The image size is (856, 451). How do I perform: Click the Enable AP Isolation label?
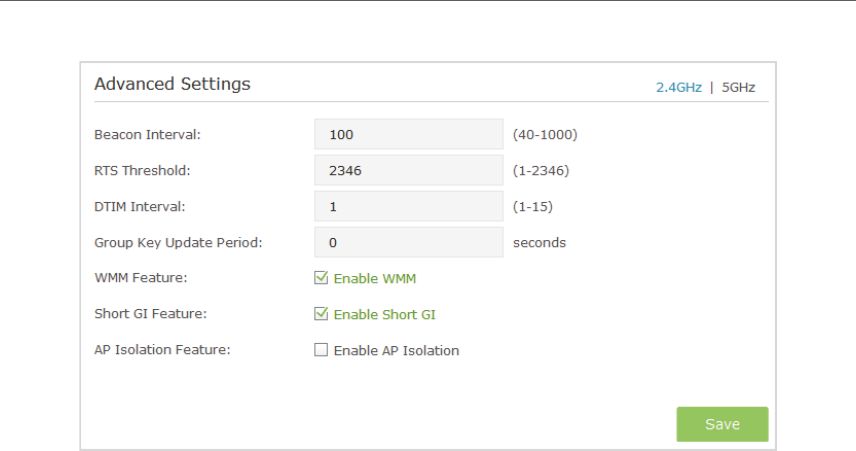click(x=396, y=351)
